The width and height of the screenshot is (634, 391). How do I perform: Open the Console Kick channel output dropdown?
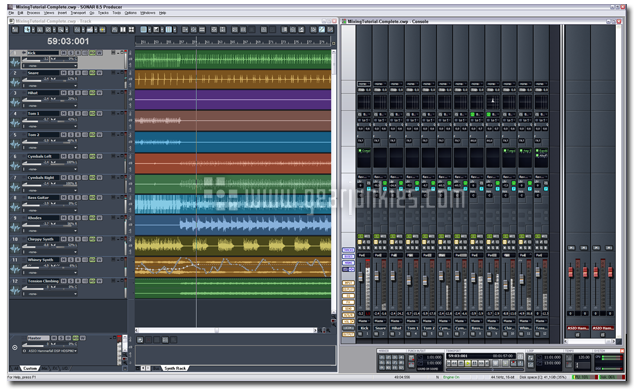(364, 321)
